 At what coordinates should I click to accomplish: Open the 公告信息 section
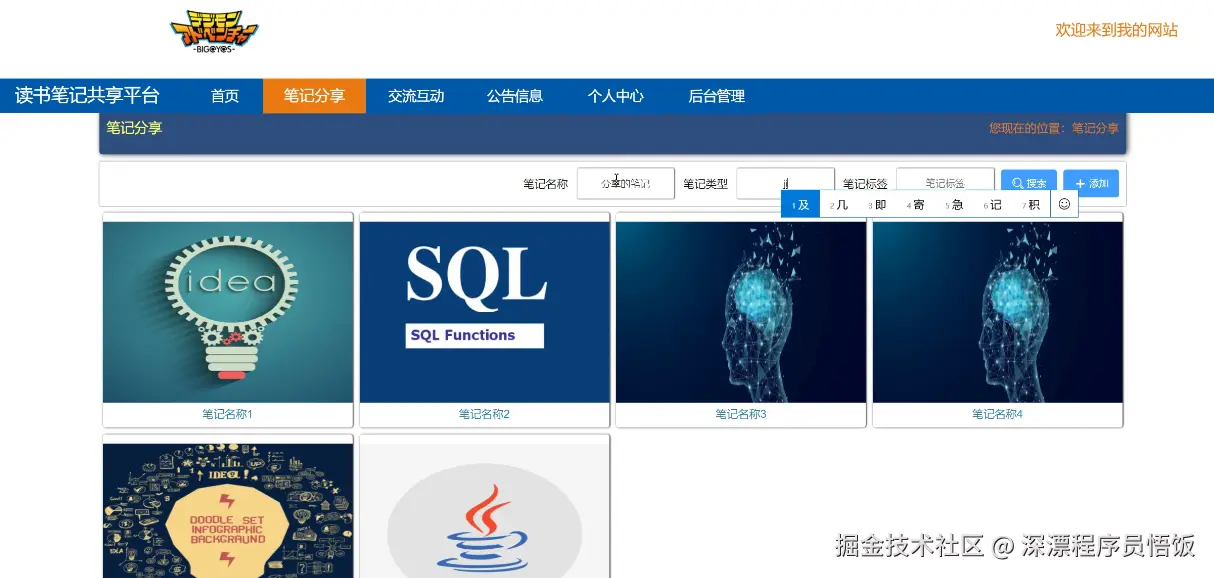[514, 95]
